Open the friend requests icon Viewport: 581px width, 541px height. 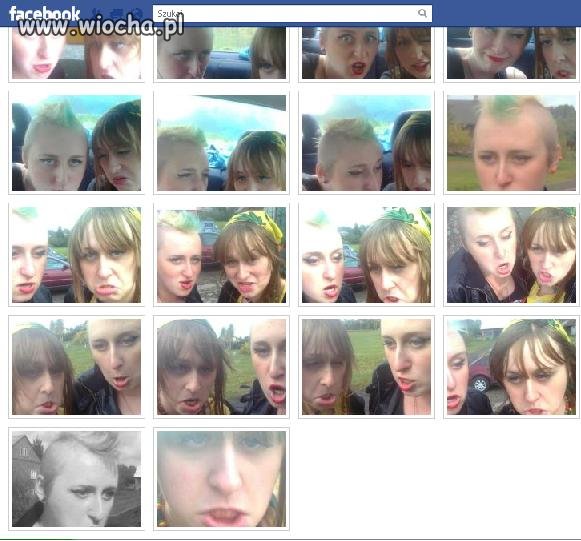point(97,13)
